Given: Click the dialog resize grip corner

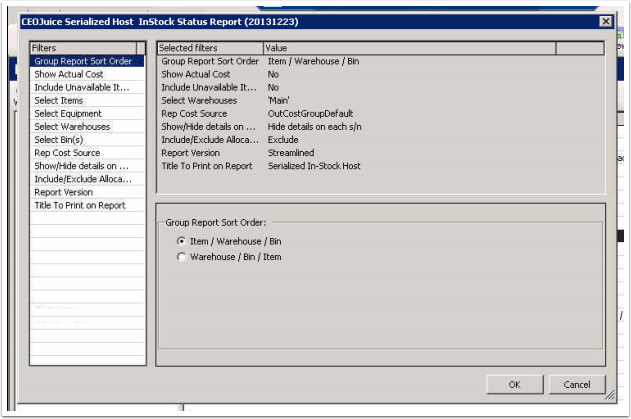Looking at the screenshot, I should pos(610,395).
